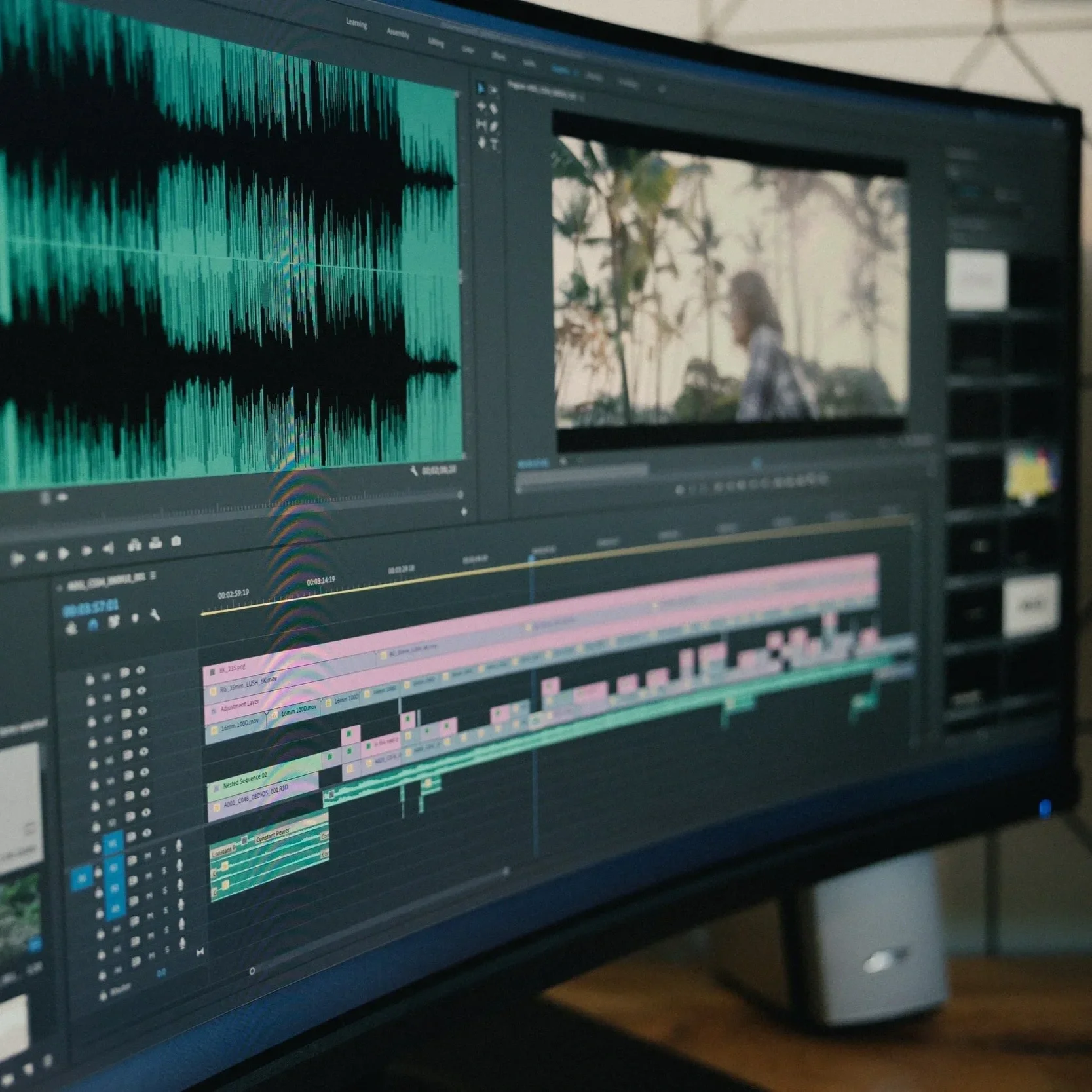Step back one frame in source monitor
Image resolution: width=1092 pixels, height=1092 pixels.
click(x=41, y=555)
